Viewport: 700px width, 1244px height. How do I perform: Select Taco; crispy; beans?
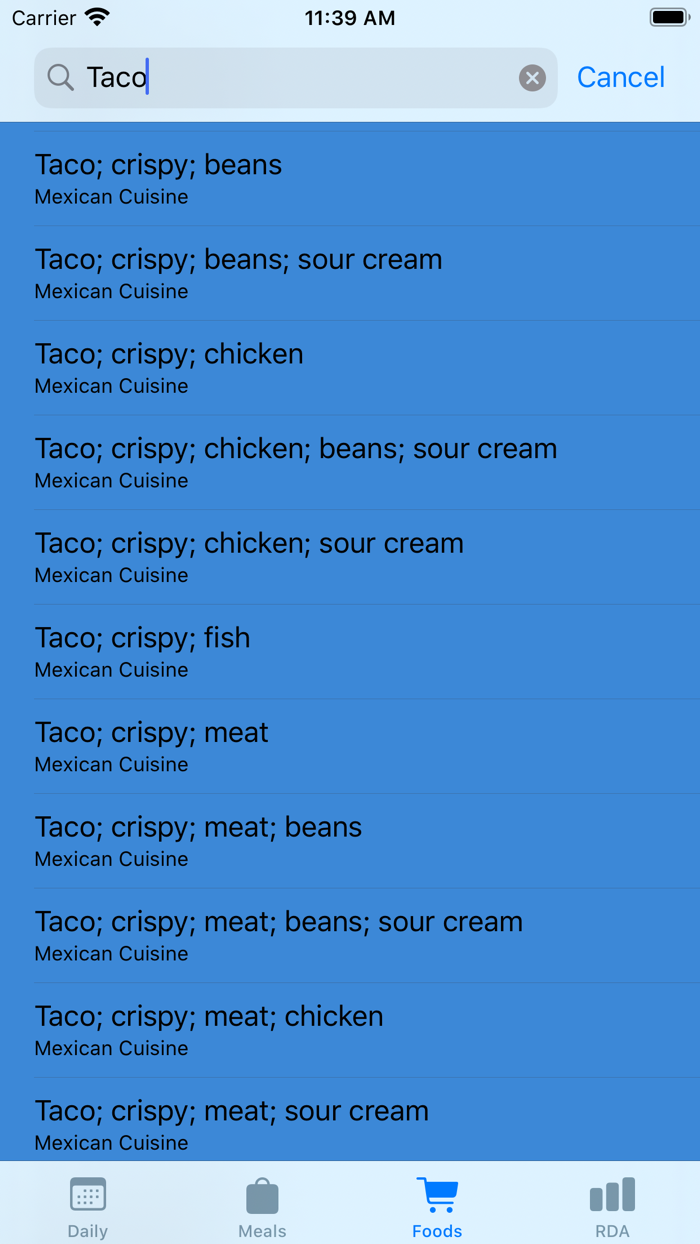pos(350,179)
